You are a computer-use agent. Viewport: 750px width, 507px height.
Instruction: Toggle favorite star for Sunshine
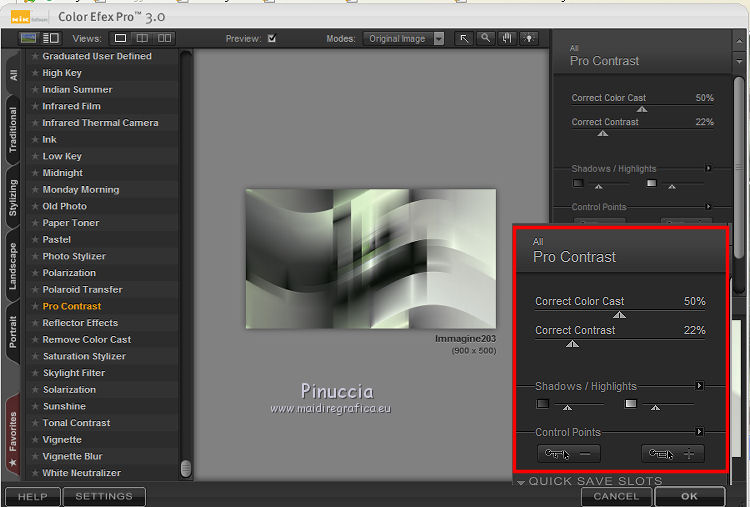point(35,406)
